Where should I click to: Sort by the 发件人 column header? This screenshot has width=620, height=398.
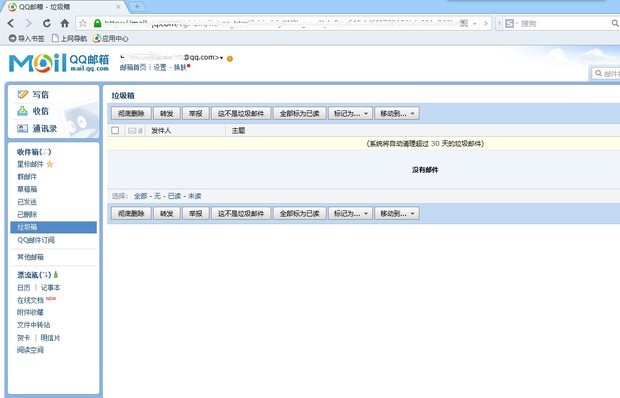click(x=161, y=130)
